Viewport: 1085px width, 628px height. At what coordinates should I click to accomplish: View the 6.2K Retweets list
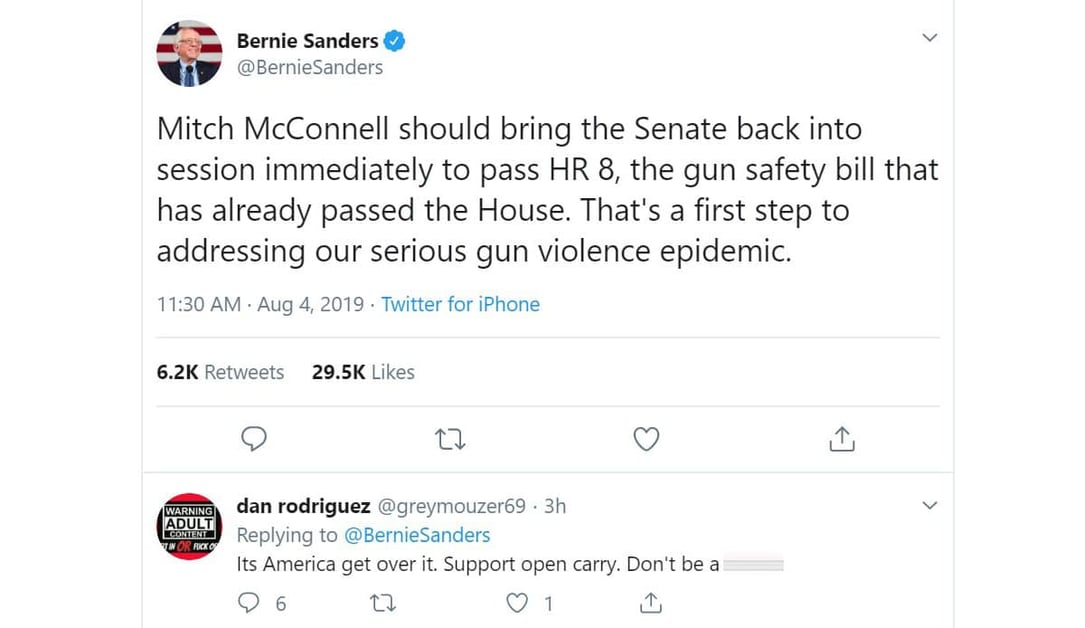click(220, 372)
